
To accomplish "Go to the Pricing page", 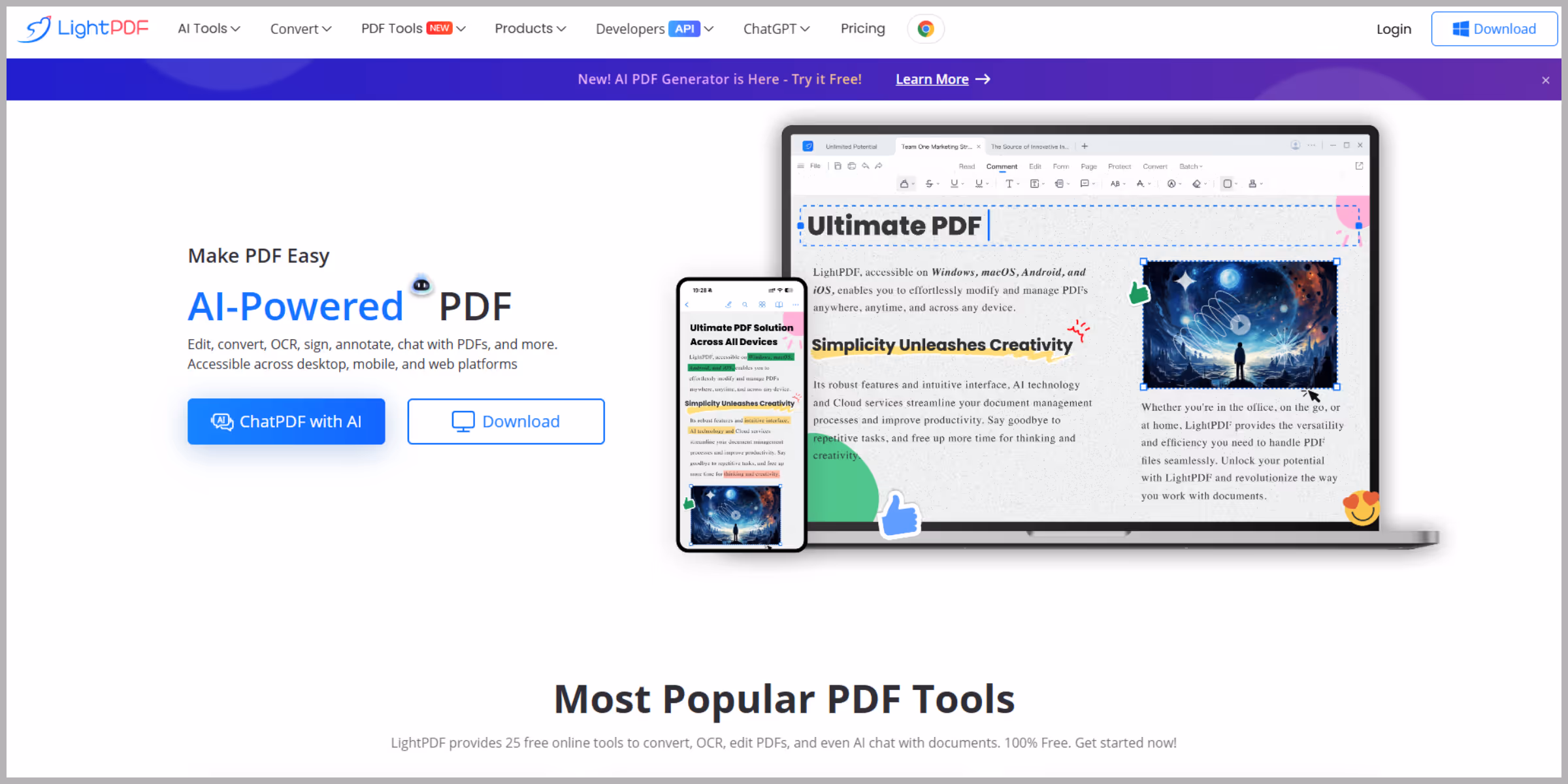I will pyautogui.click(x=862, y=29).
